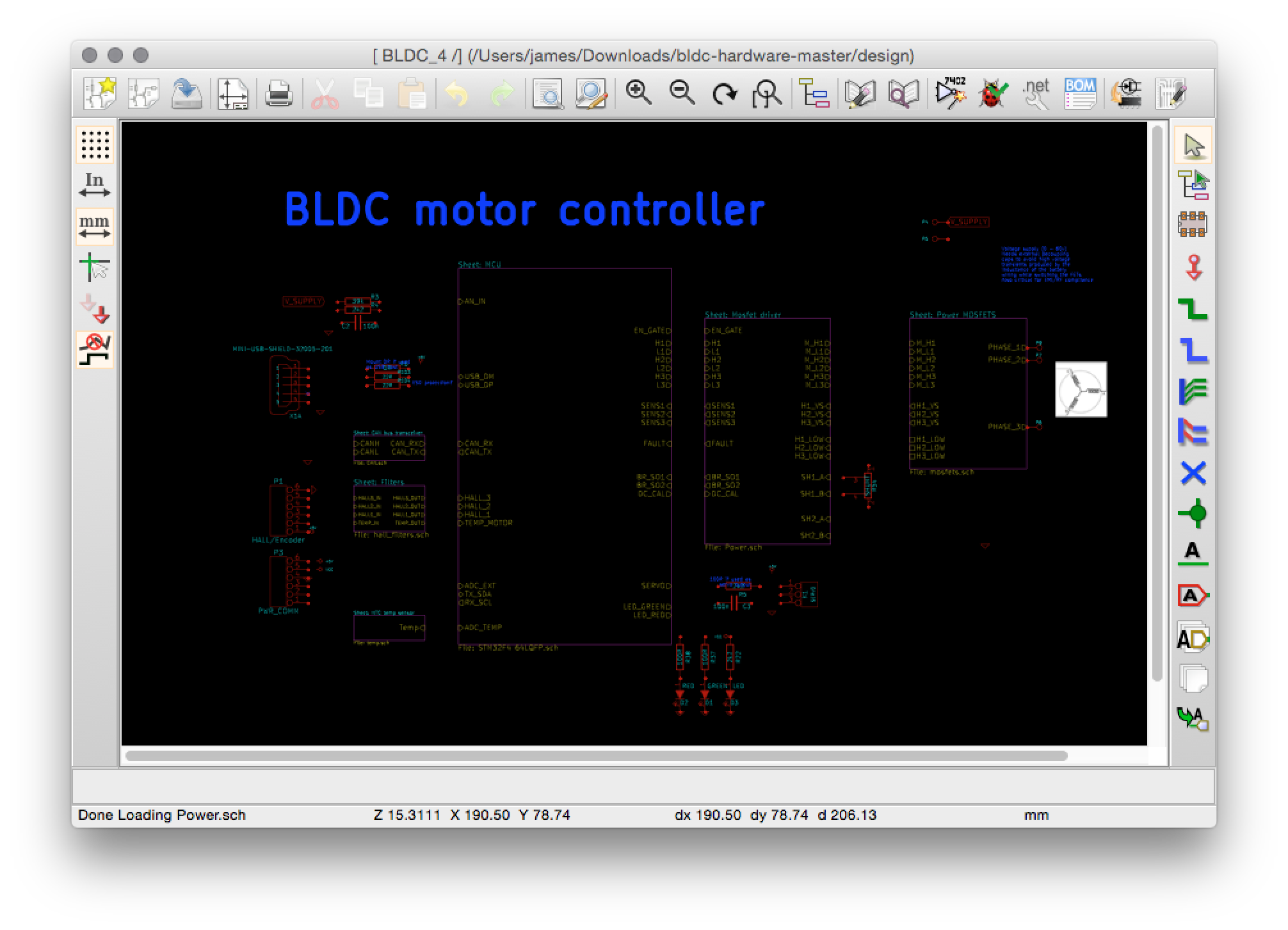This screenshot has width=1288, height=930.
Task: Click the BLDC motor controller title text
Action: [x=524, y=209]
